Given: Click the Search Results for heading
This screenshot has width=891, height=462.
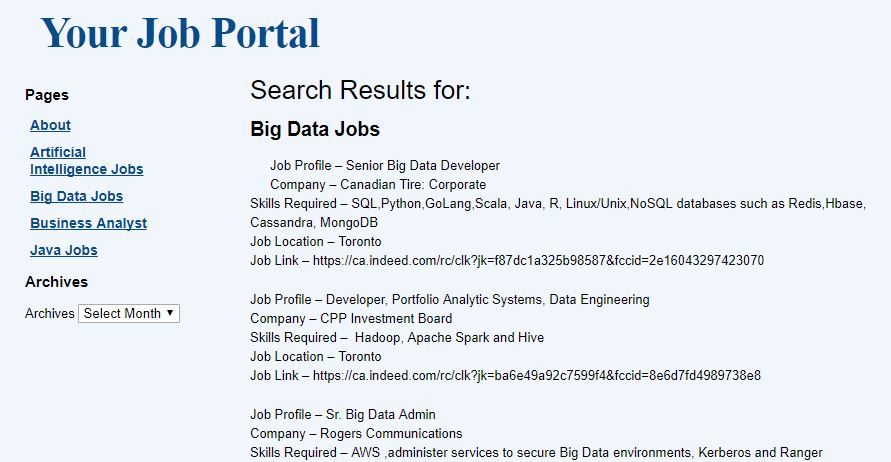Looking at the screenshot, I should pyautogui.click(x=360, y=91).
